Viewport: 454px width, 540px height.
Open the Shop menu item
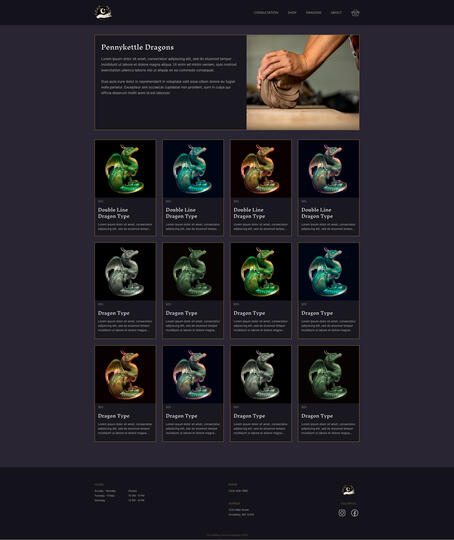(292, 13)
